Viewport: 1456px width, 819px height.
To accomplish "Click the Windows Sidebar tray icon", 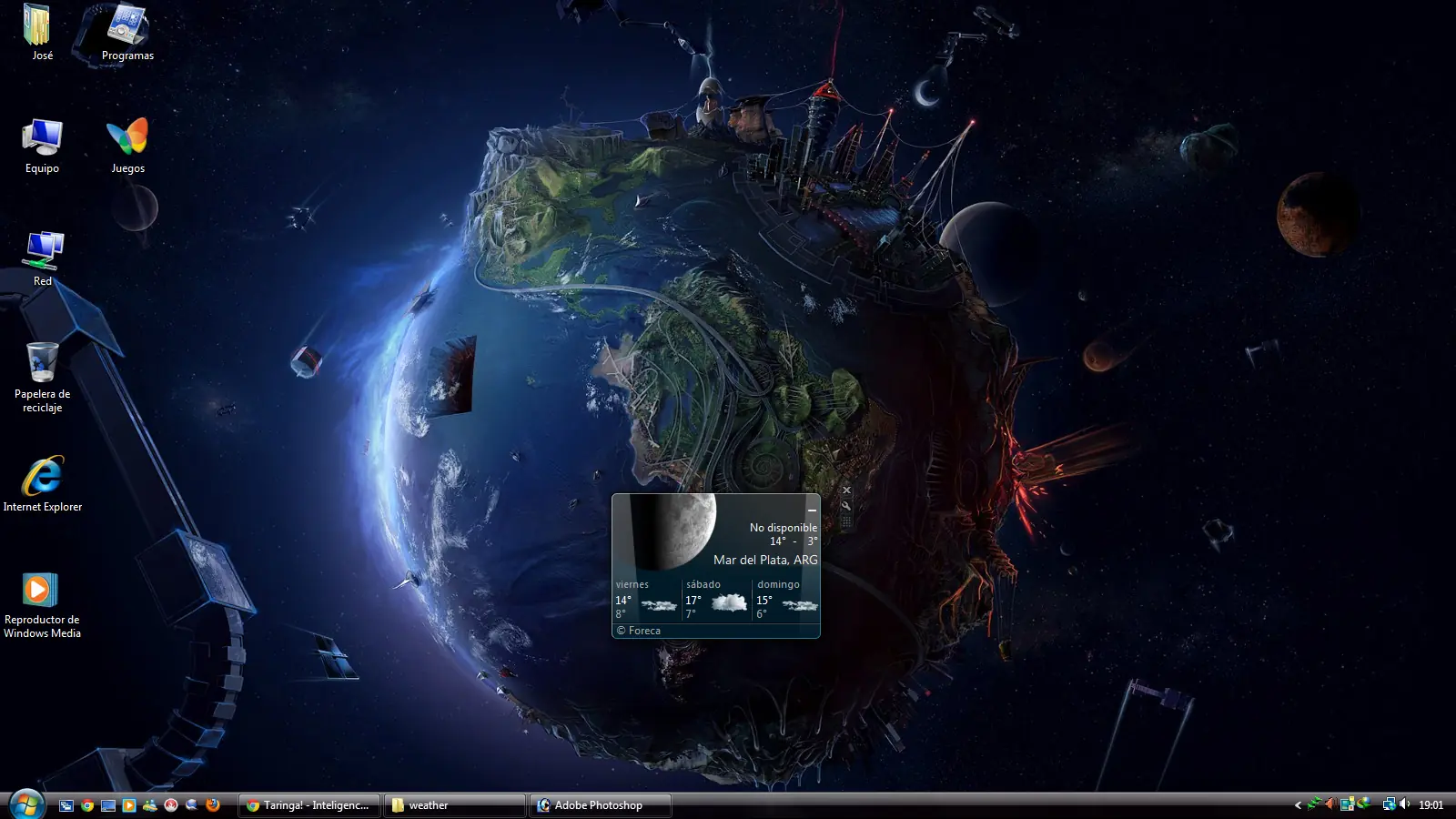I will 1348,804.
